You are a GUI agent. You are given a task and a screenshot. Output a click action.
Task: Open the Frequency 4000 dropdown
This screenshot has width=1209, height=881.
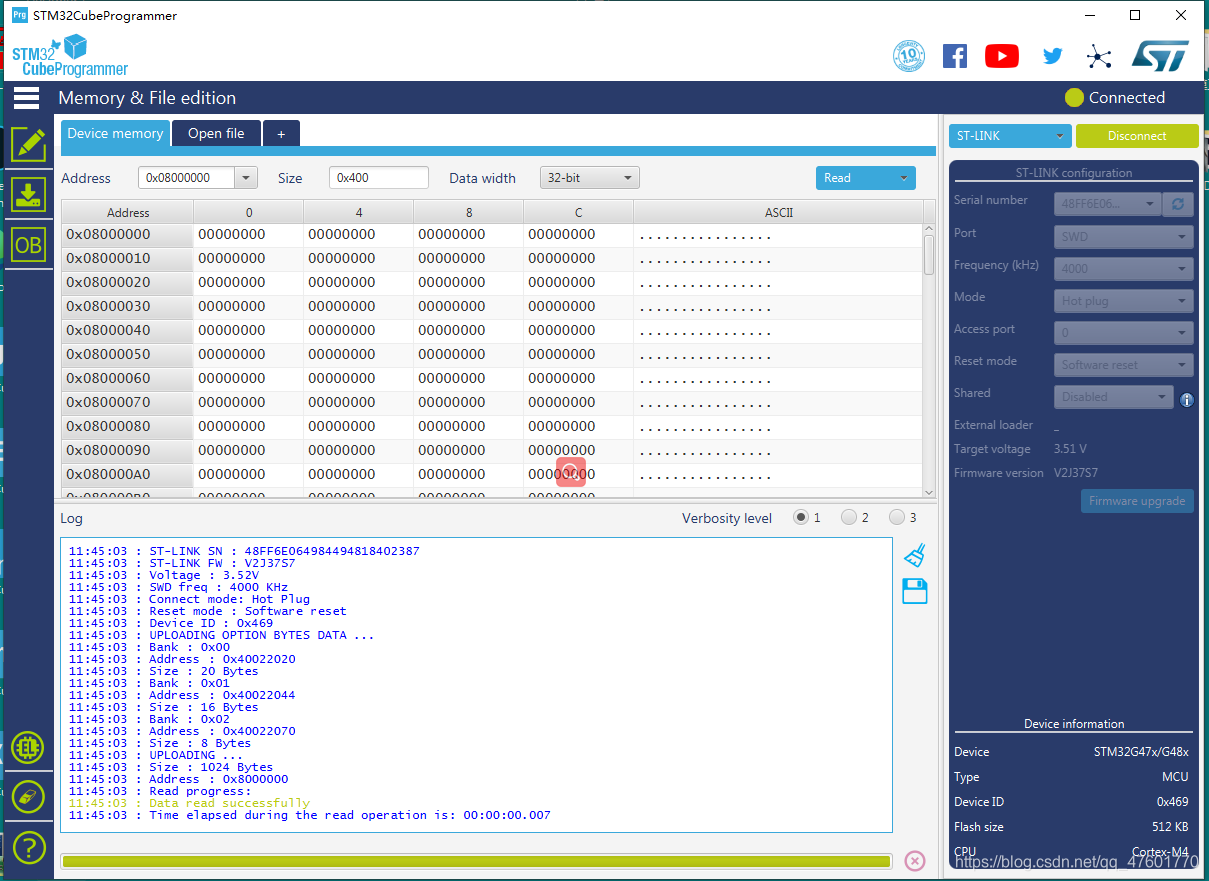tap(1124, 269)
